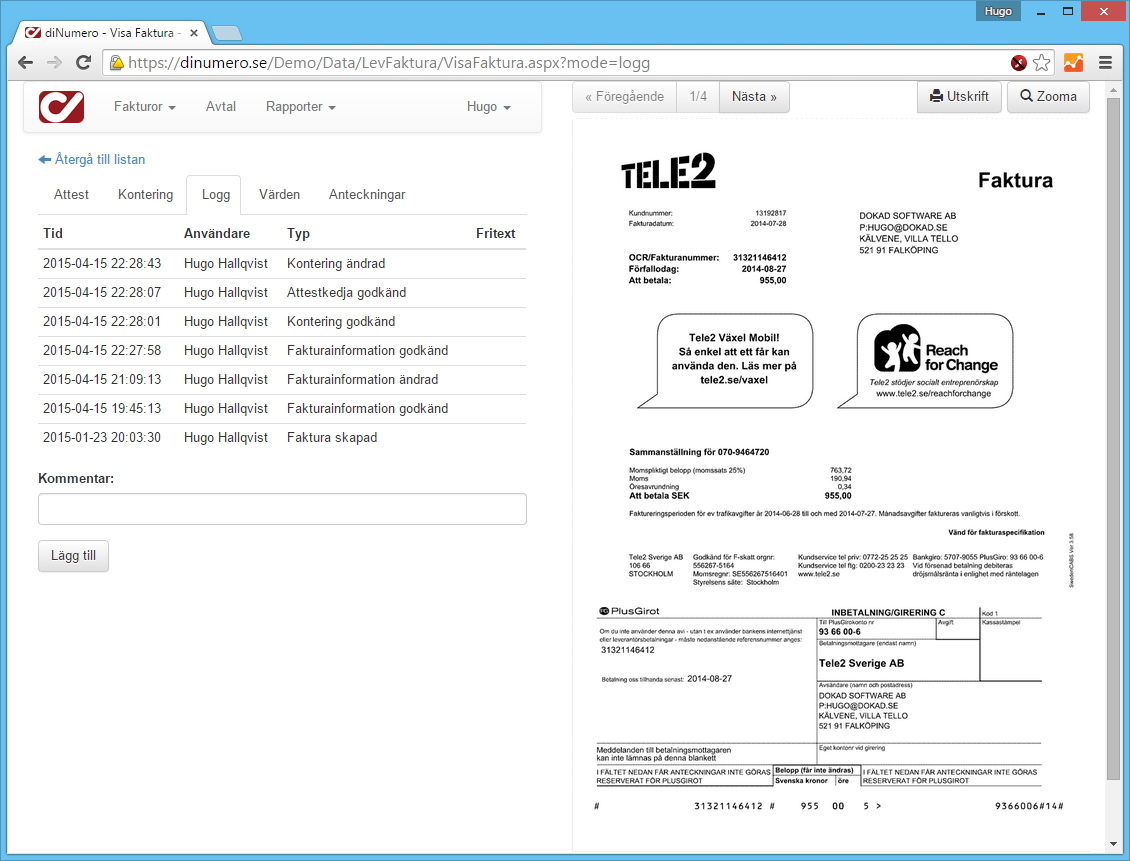Open the Anteckningar tab
The width and height of the screenshot is (1130, 861).
(x=367, y=195)
